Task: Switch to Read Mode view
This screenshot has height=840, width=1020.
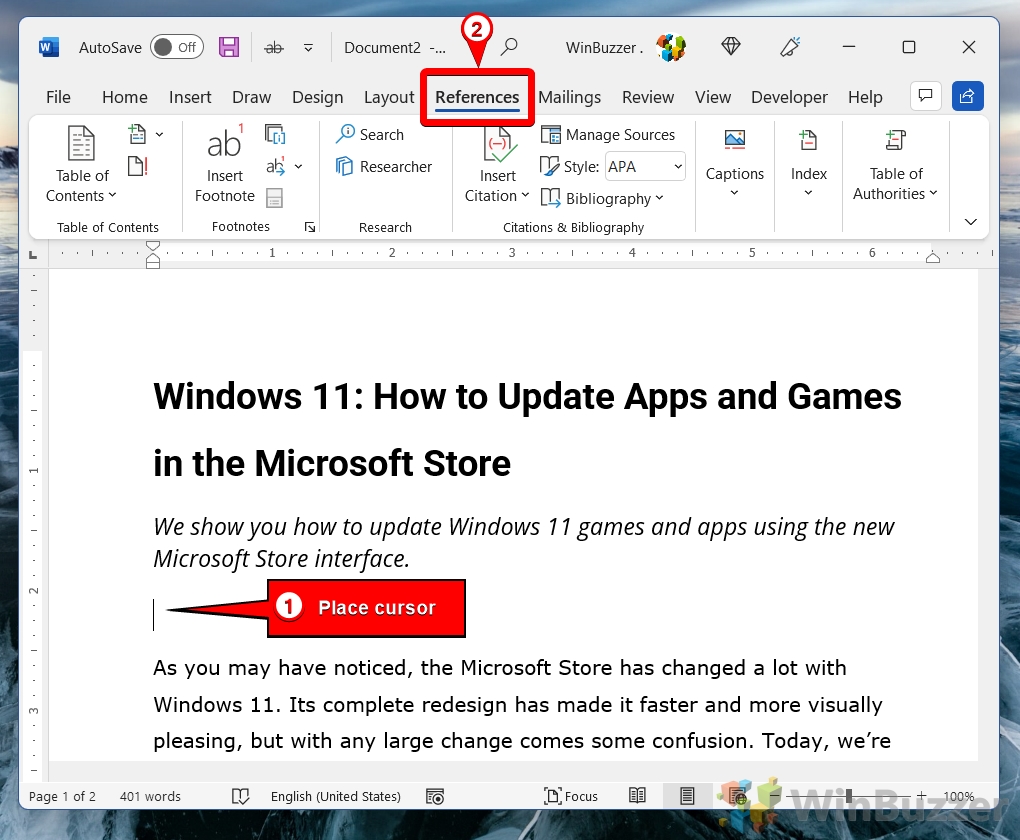Action: pyautogui.click(x=638, y=796)
